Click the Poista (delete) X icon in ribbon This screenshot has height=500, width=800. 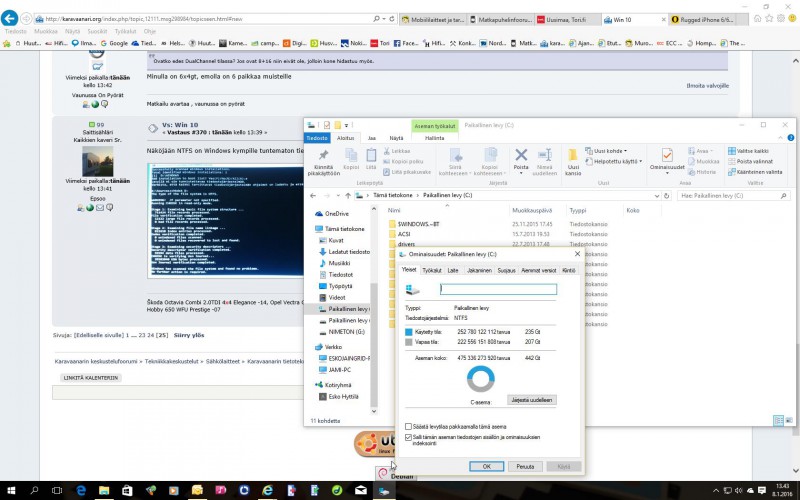pos(521,154)
